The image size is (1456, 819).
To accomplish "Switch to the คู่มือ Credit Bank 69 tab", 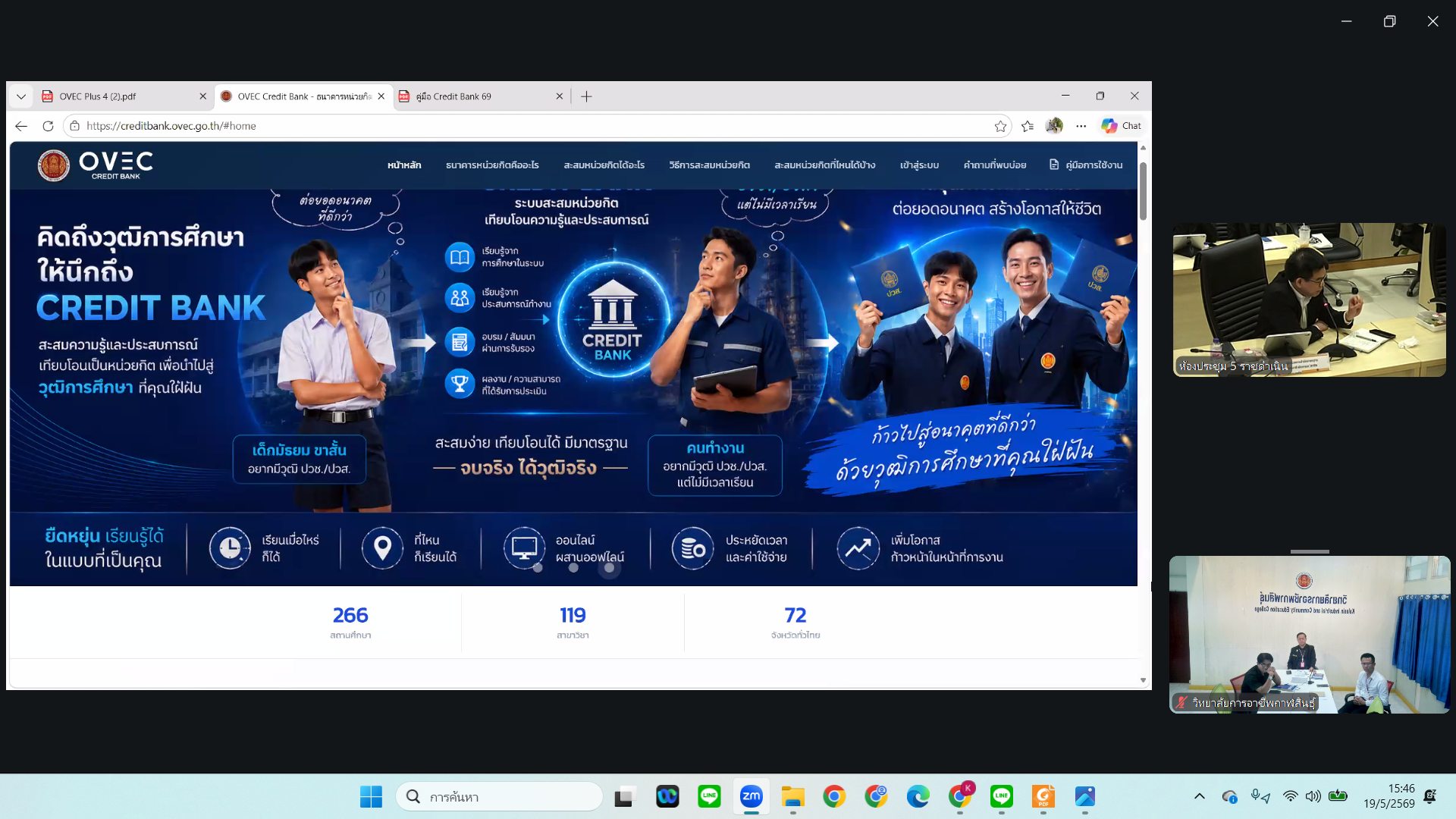I will tap(482, 96).
